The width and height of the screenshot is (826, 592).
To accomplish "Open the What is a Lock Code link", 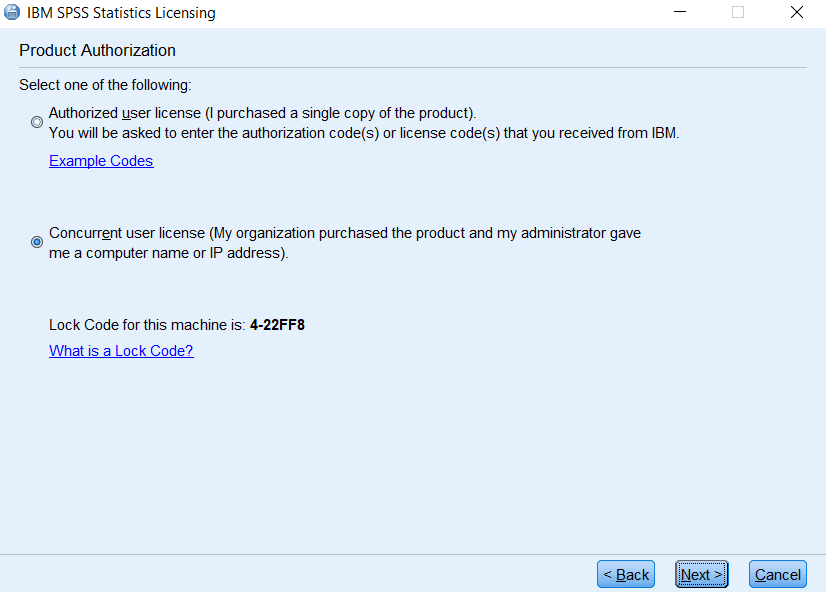I will coord(121,351).
